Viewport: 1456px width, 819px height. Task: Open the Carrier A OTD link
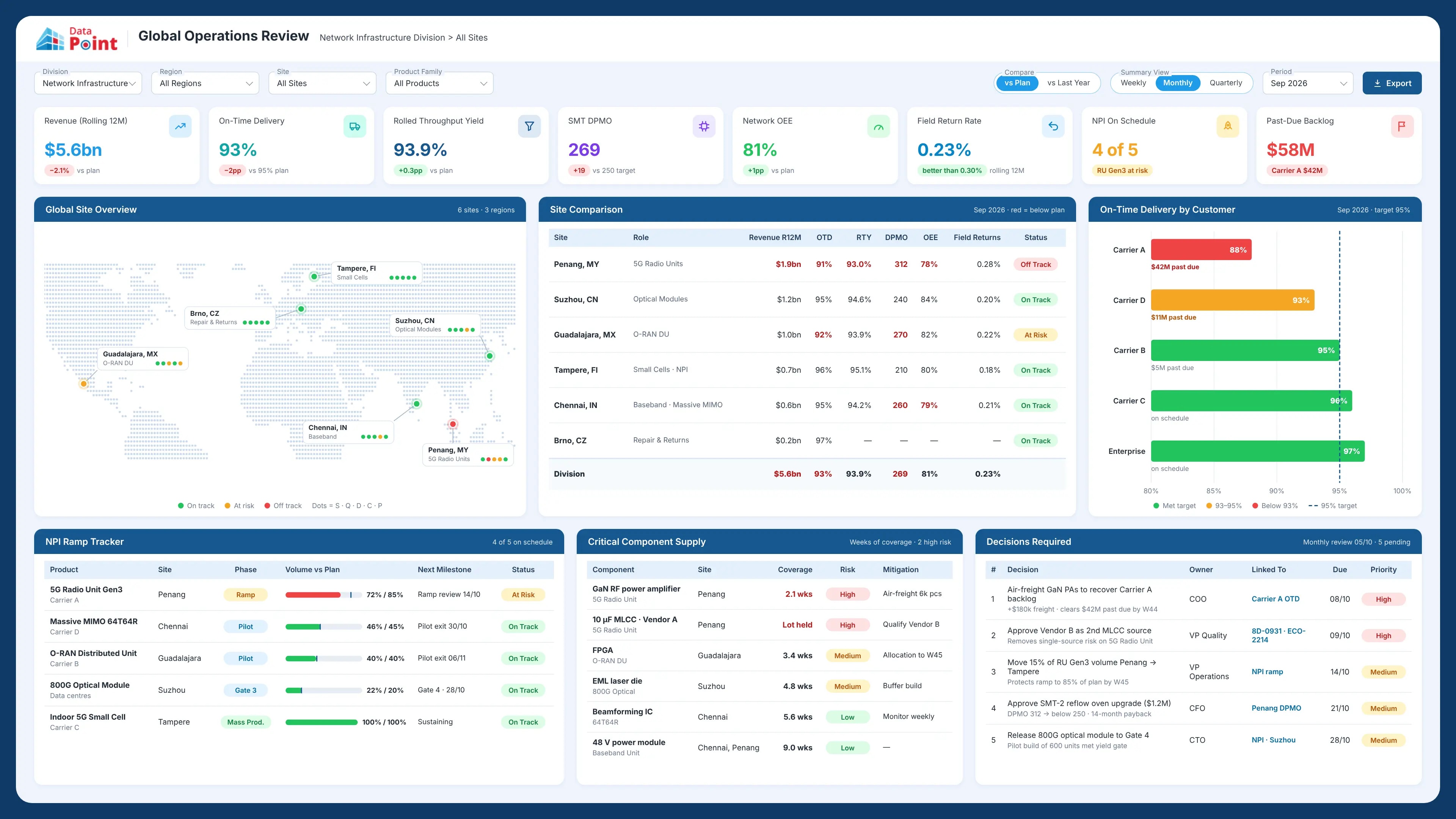point(1275,599)
